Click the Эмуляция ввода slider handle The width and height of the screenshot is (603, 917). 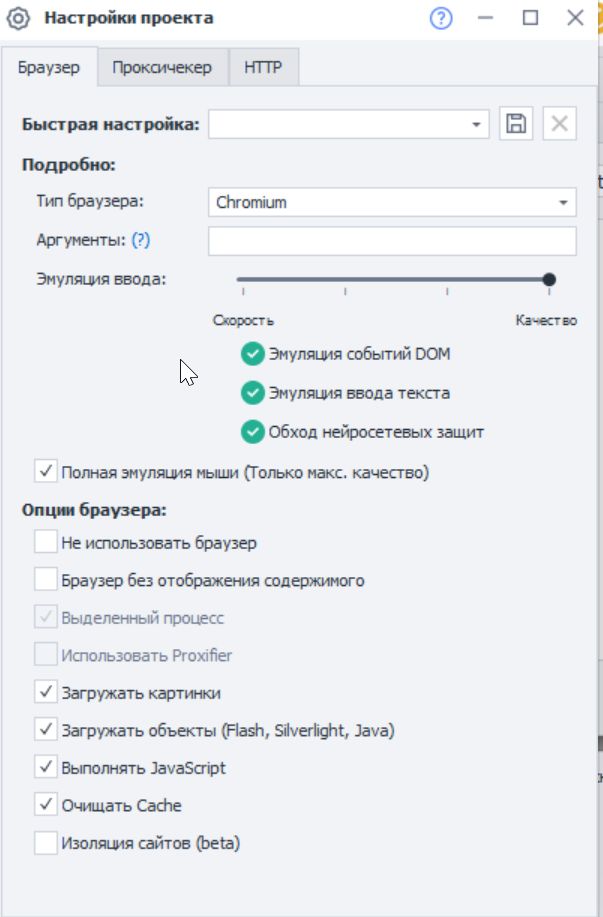pyautogui.click(x=549, y=280)
